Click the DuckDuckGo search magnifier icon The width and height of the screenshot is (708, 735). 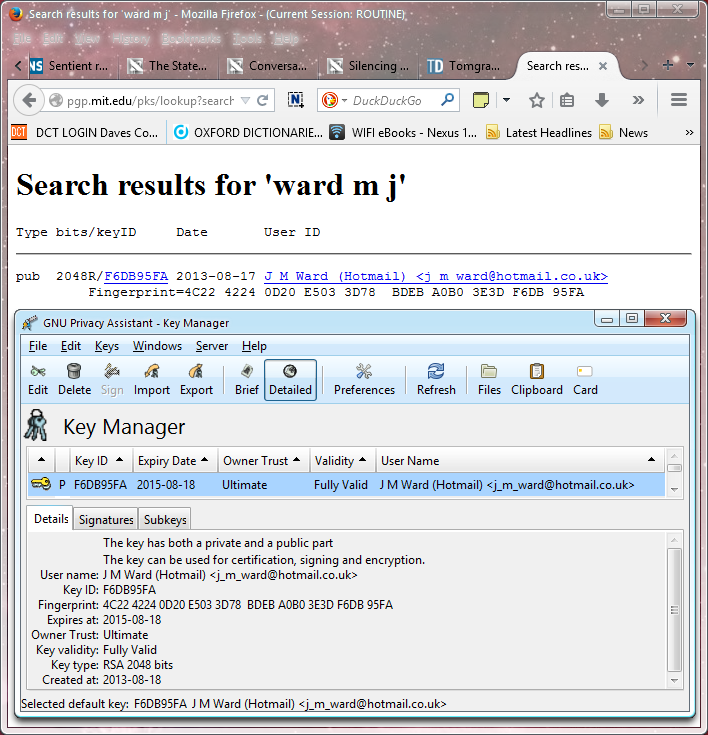(x=447, y=100)
